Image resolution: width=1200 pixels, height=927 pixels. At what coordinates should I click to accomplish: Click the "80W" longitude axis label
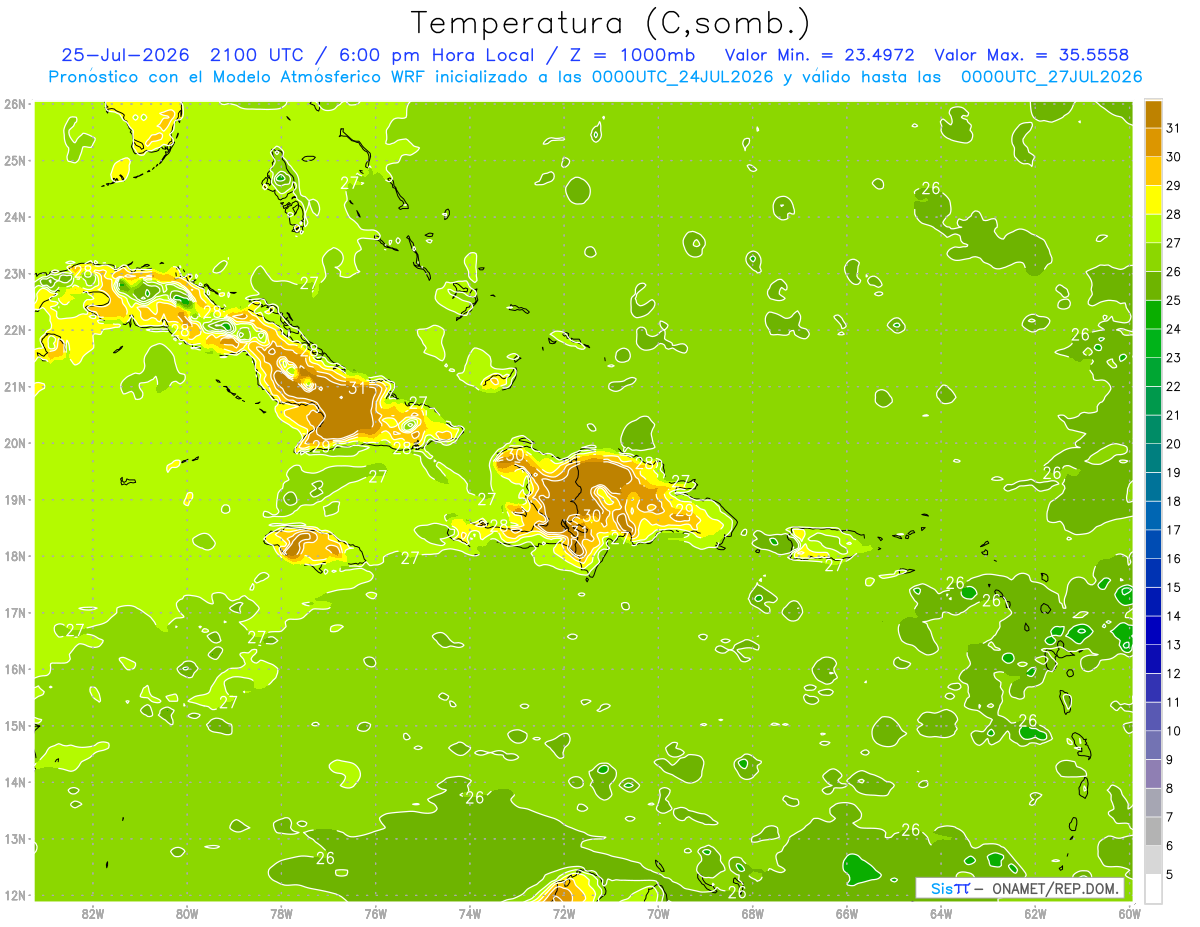point(187,913)
